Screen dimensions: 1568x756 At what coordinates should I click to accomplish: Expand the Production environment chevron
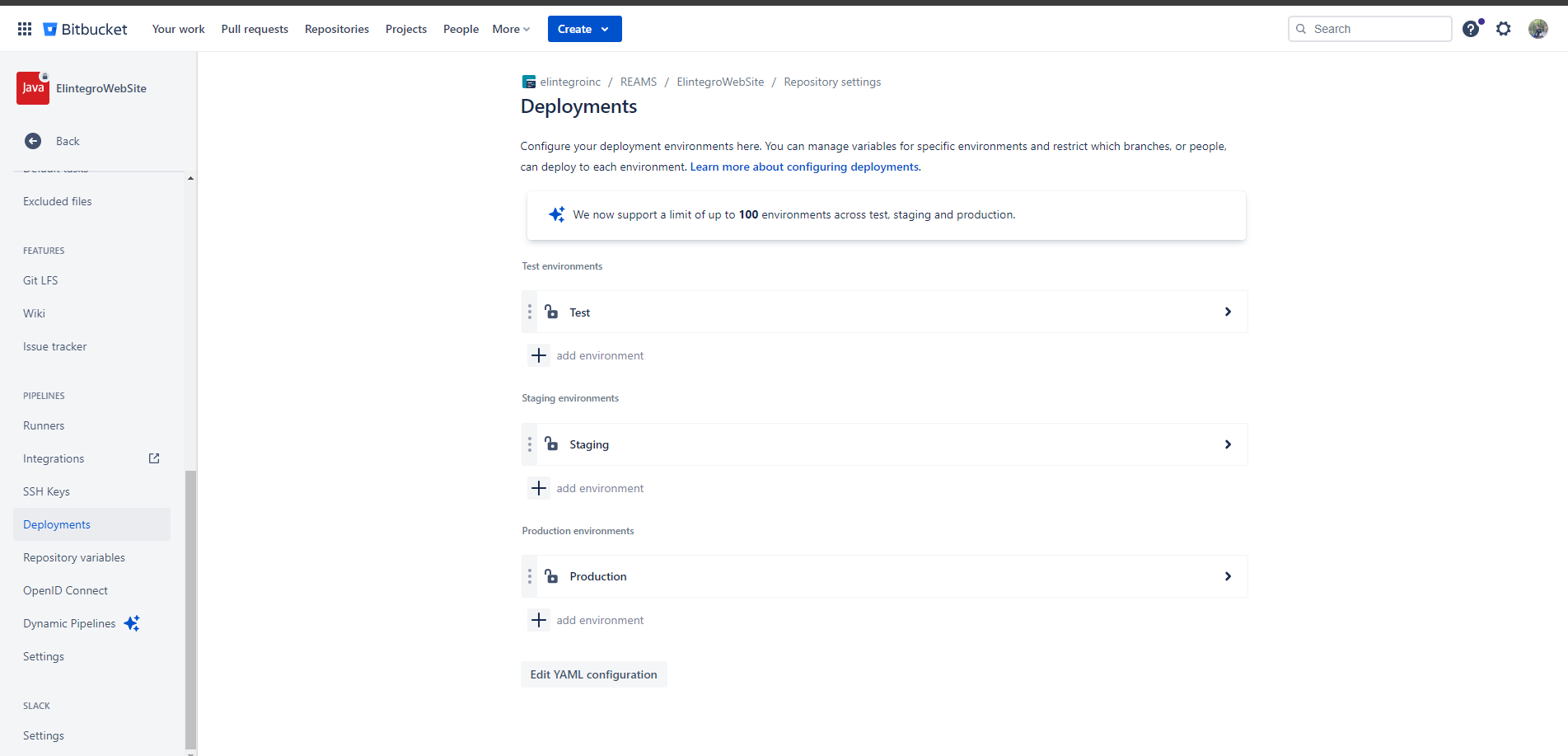pos(1228,576)
